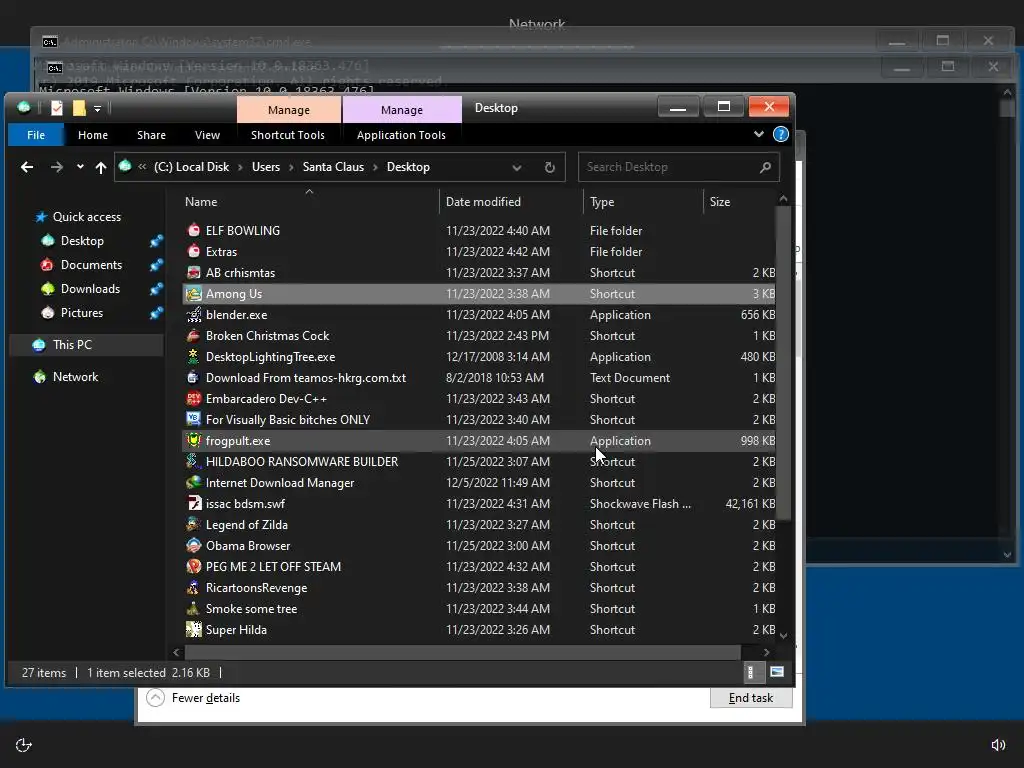Expand the ribbon with the chevron
This screenshot has width=1024, height=768.
pyautogui.click(x=758, y=135)
